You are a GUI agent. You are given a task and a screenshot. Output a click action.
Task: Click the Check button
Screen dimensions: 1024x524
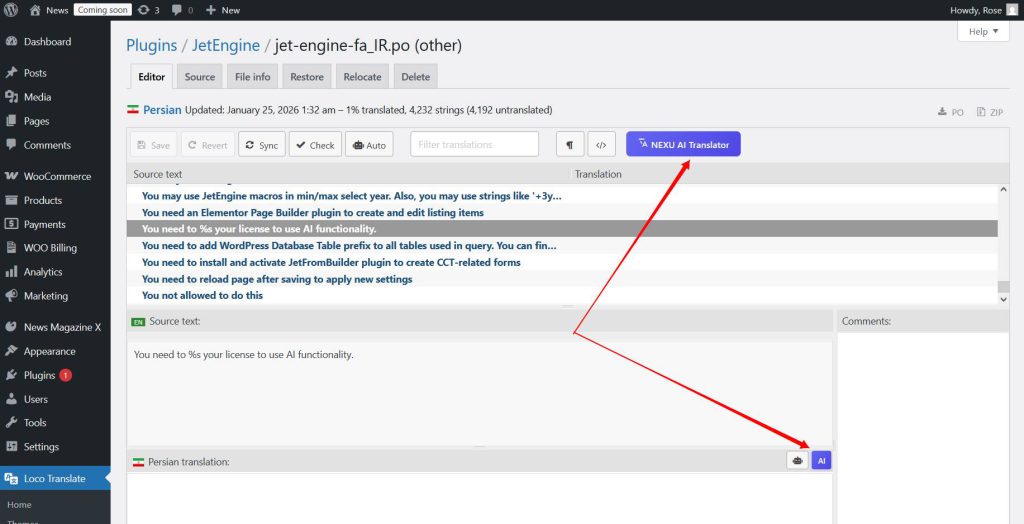click(315, 145)
